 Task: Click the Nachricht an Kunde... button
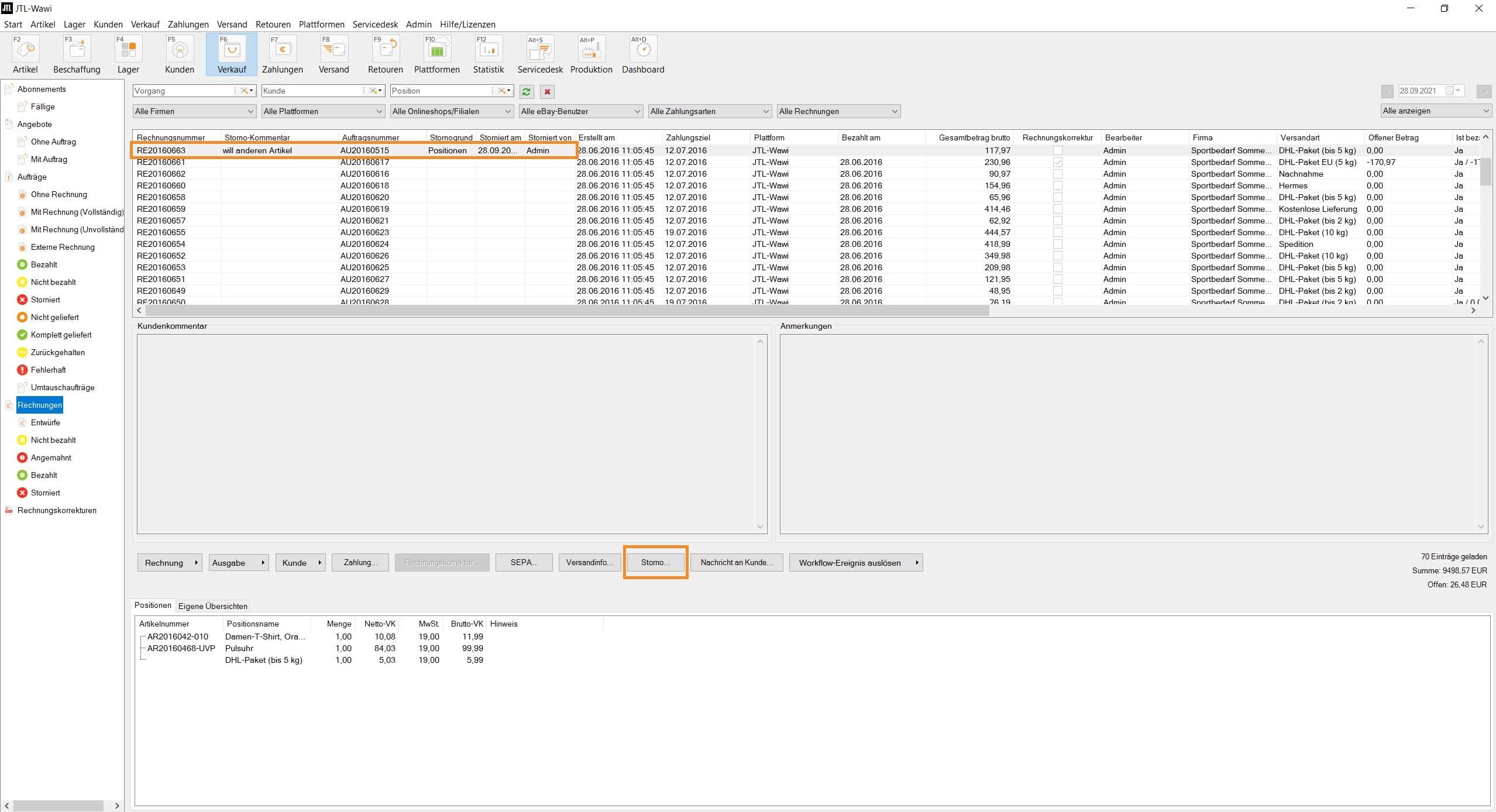(736, 563)
